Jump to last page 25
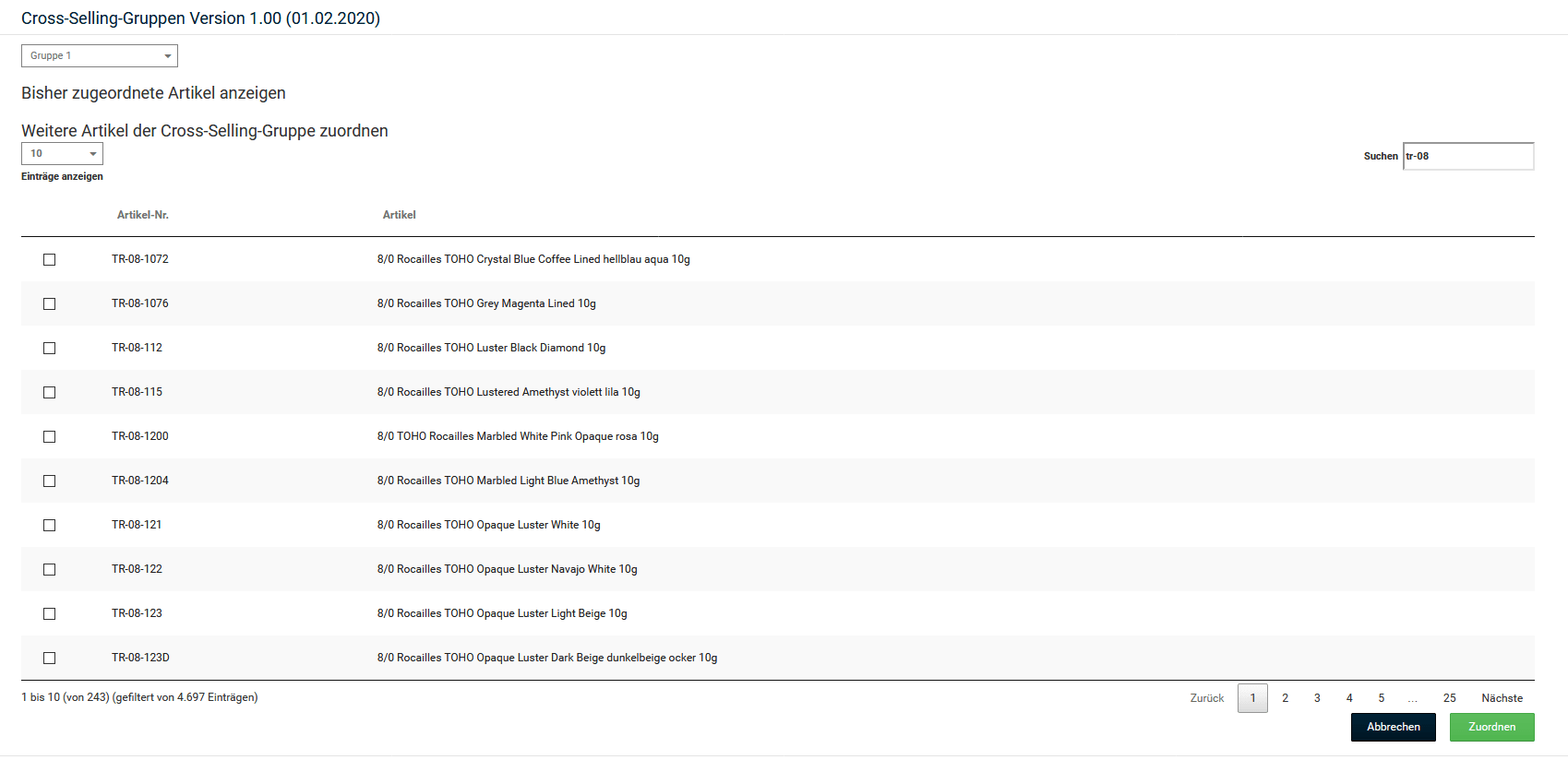Screen dimensions: 1568x760 [x=1450, y=698]
